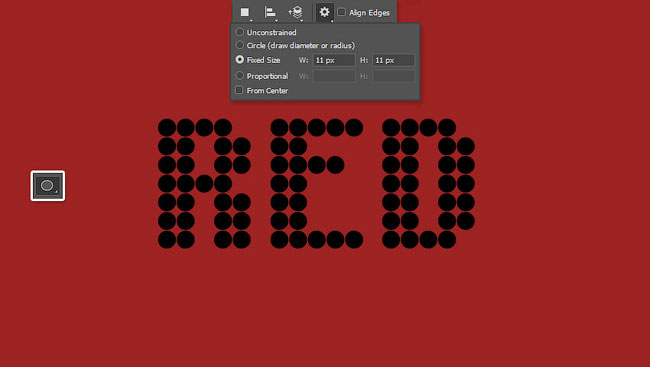The image size is (650, 367).
Task: Select the Proportional radio option
Action: click(240, 75)
